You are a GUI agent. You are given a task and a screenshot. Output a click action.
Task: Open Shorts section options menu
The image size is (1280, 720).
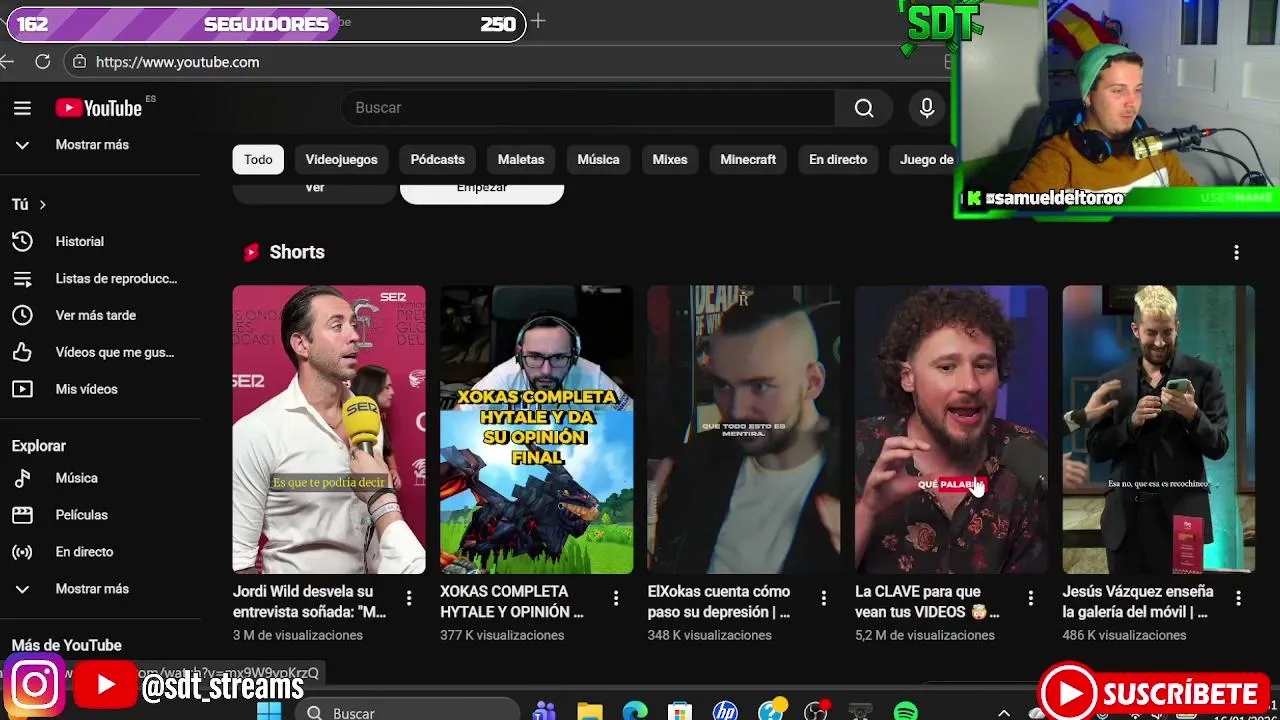pos(1236,252)
